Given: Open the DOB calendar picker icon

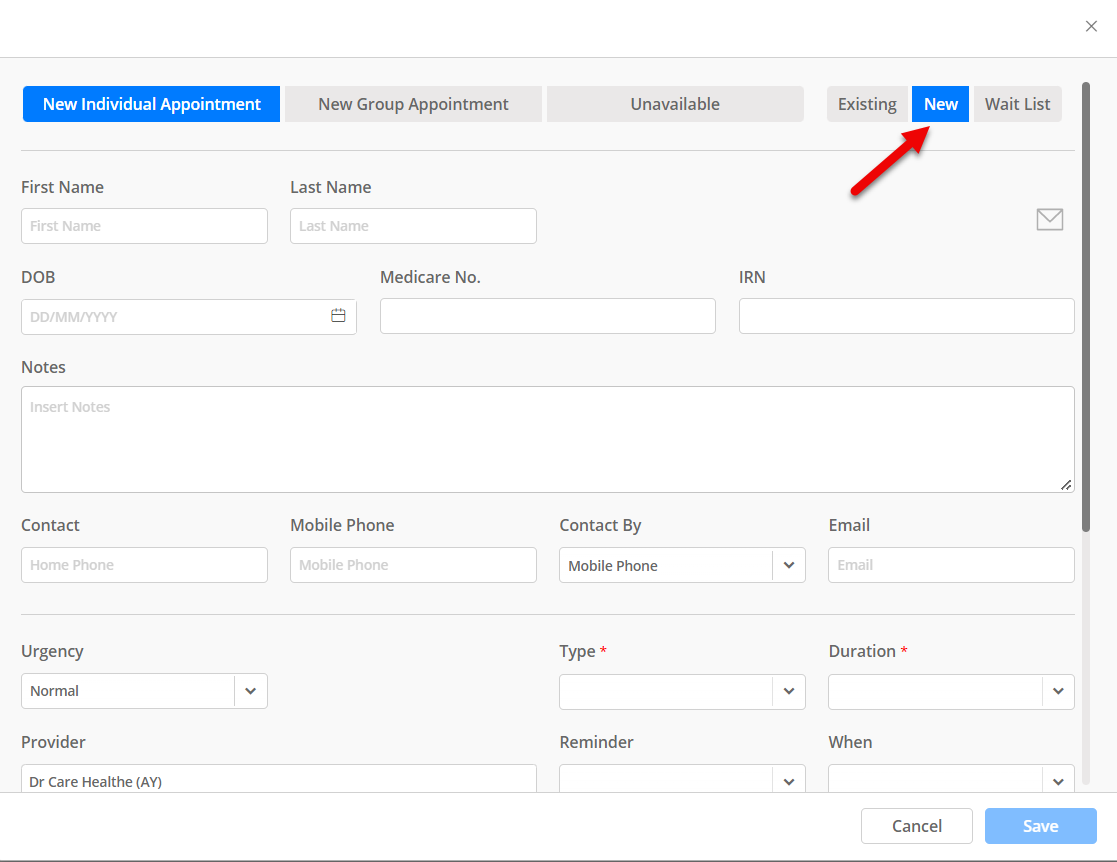Looking at the screenshot, I should [339, 316].
